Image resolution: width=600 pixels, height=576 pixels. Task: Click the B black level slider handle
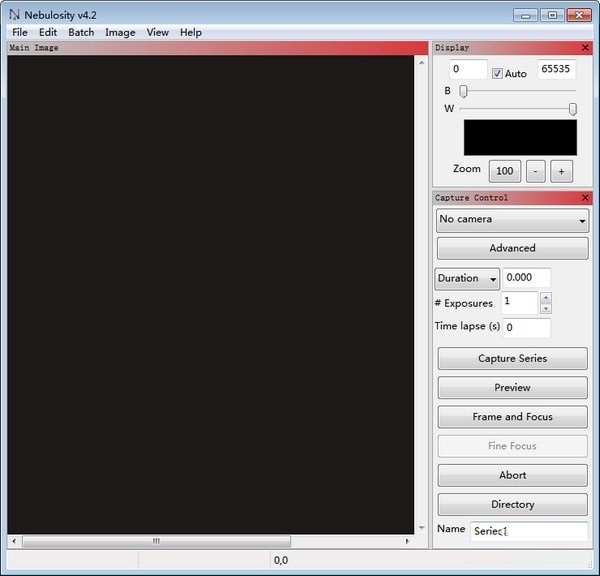[x=463, y=91]
